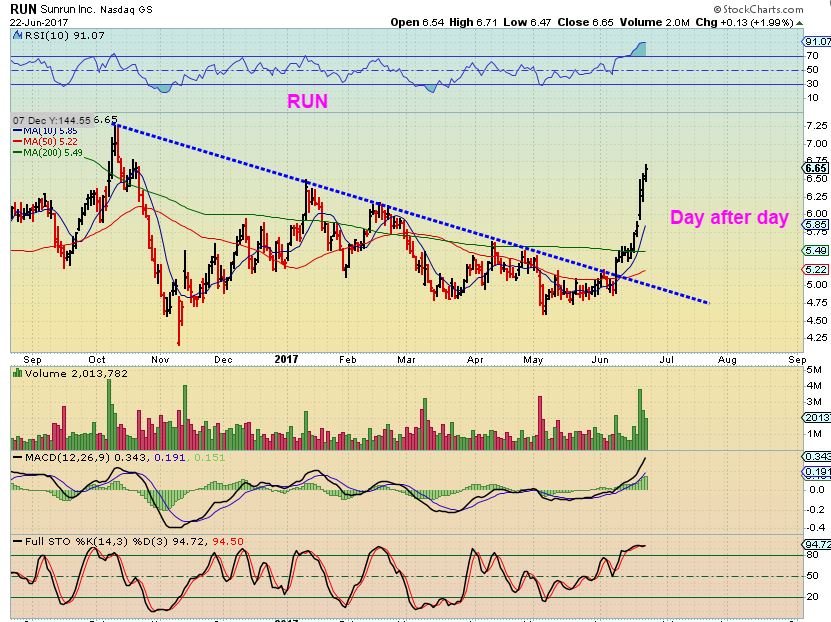The height and width of the screenshot is (622, 831).
Task: Click the green 0.151 MACD histogram value
Action: [209, 457]
